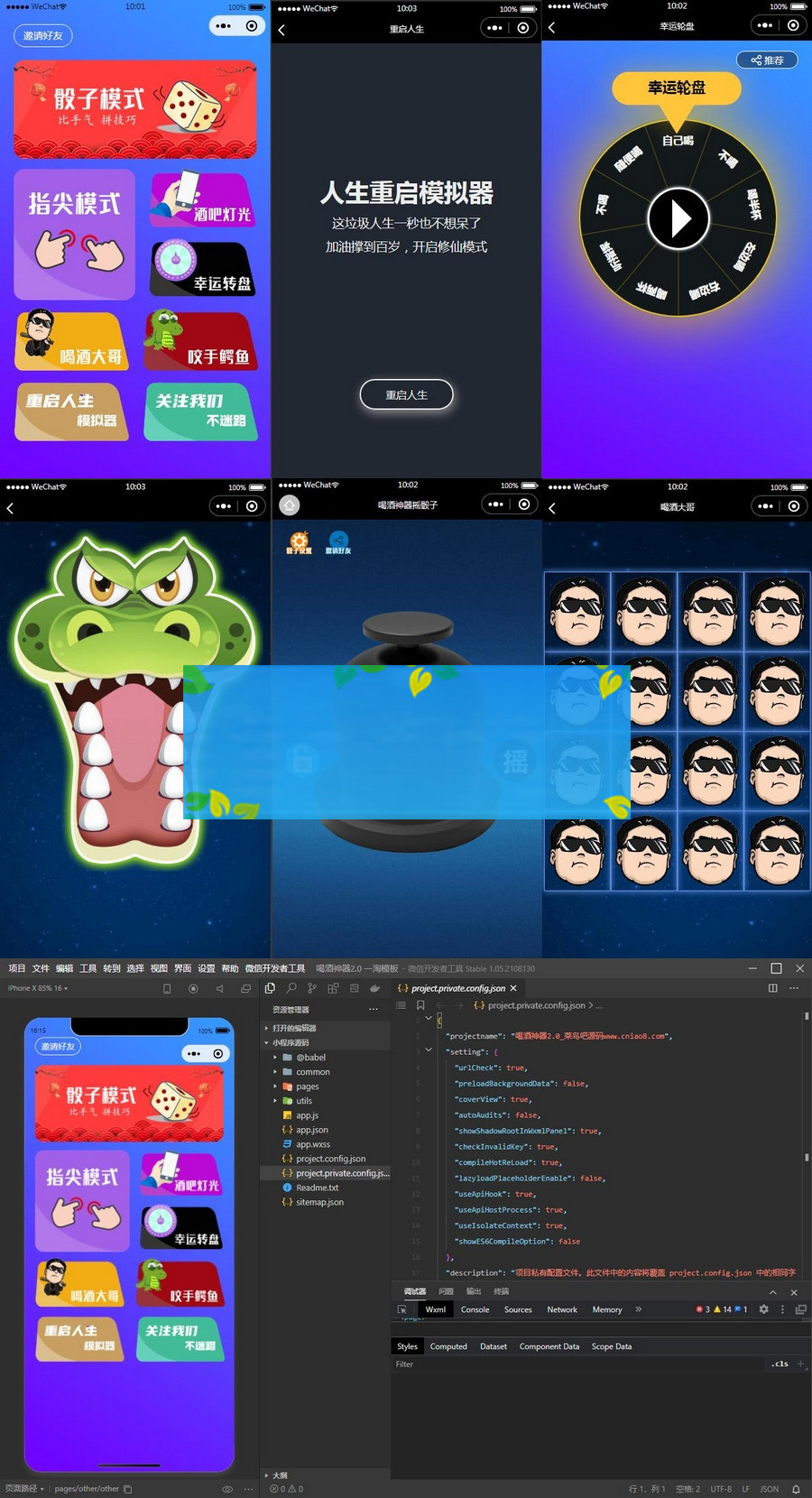The height and width of the screenshot is (1498, 812).
Task: Toggle the eye preview icon in simulator footer
Action: 227,1489
